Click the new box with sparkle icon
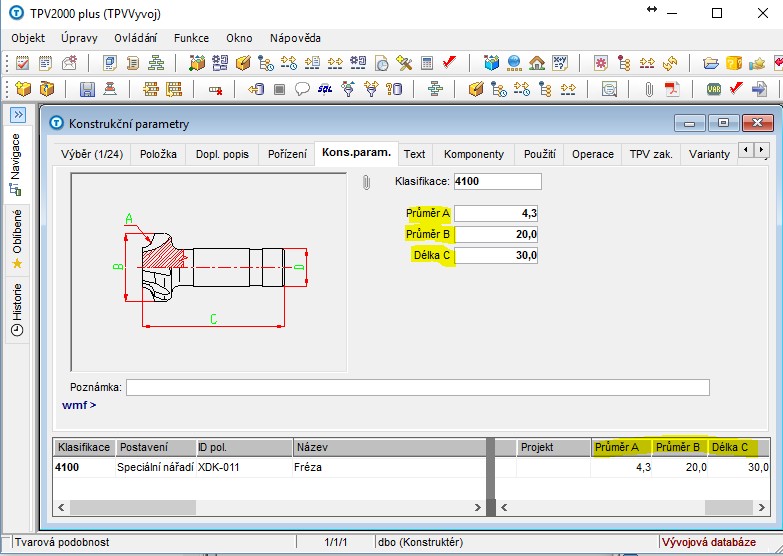 coord(23,89)
